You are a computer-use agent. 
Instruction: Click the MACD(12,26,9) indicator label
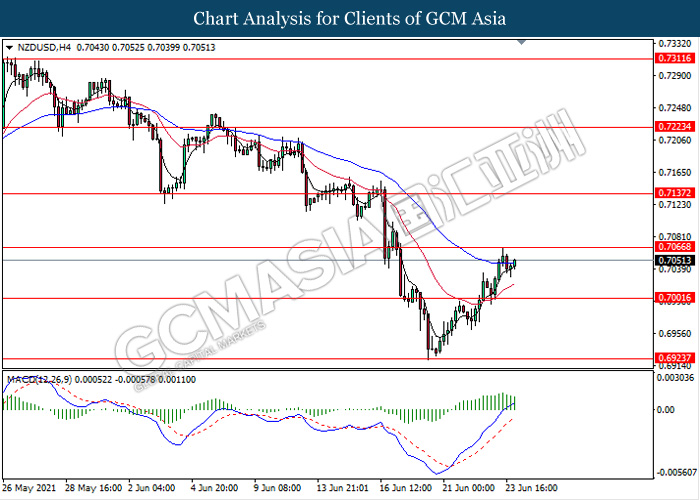pos(39,379)
